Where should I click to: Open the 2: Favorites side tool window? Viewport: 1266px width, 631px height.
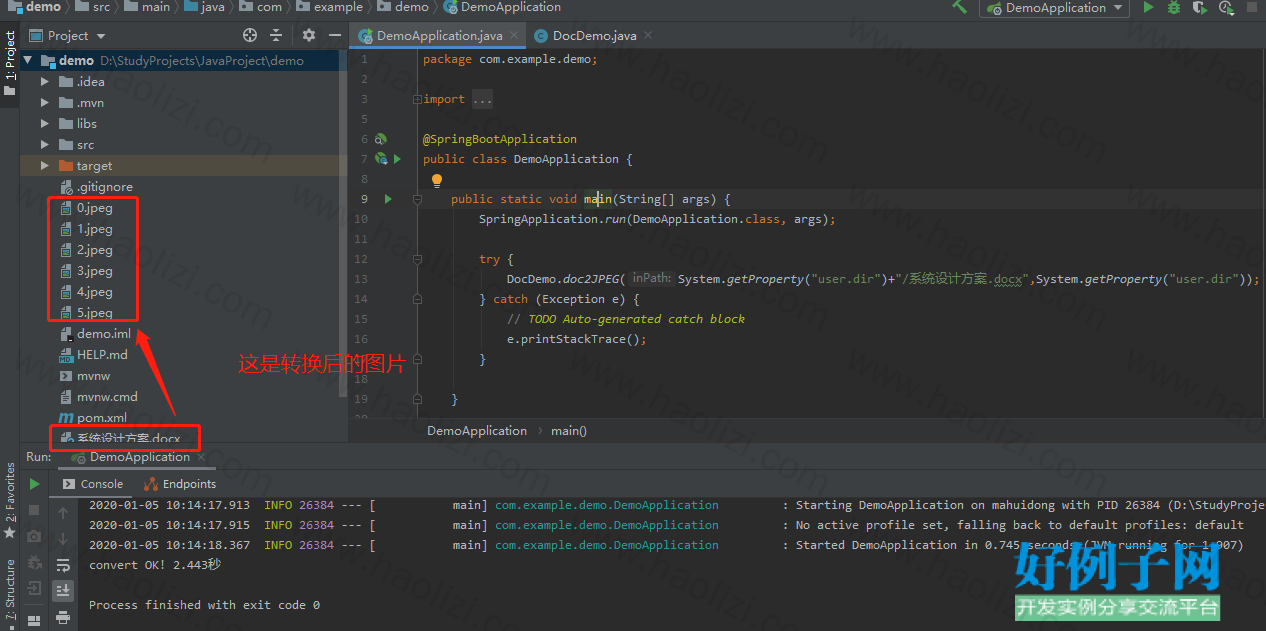click(x=10, y=500)
